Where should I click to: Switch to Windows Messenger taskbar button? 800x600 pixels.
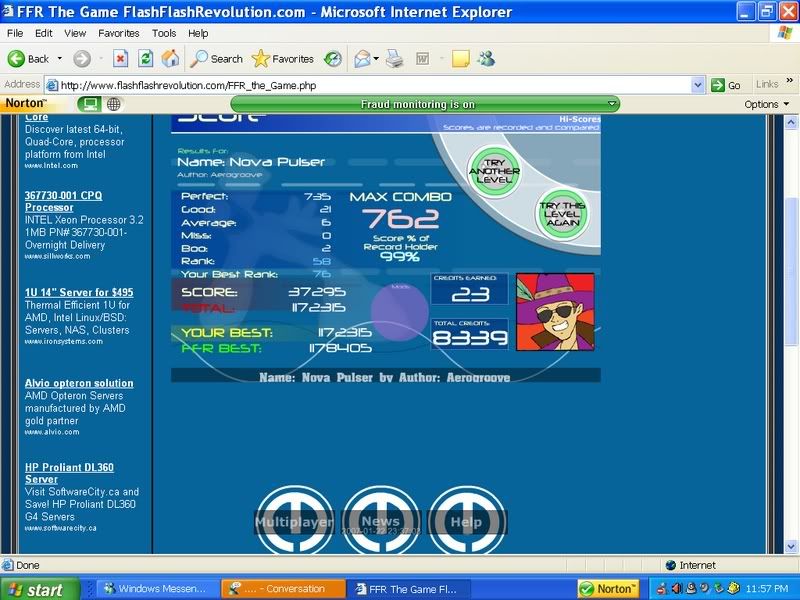click(x=155, y=589)
